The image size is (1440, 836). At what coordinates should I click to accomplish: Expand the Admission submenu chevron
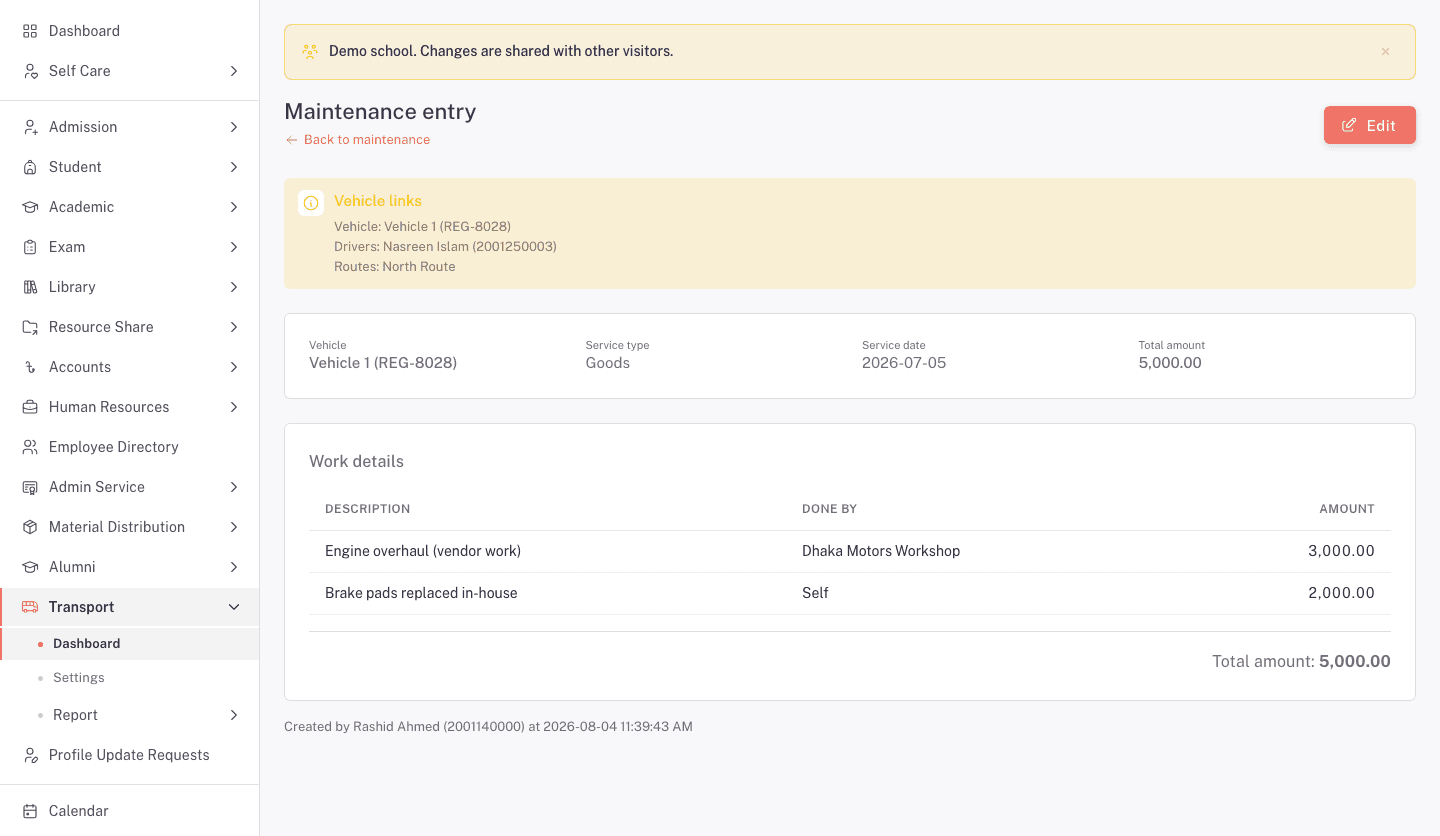[x=234, y=127]
